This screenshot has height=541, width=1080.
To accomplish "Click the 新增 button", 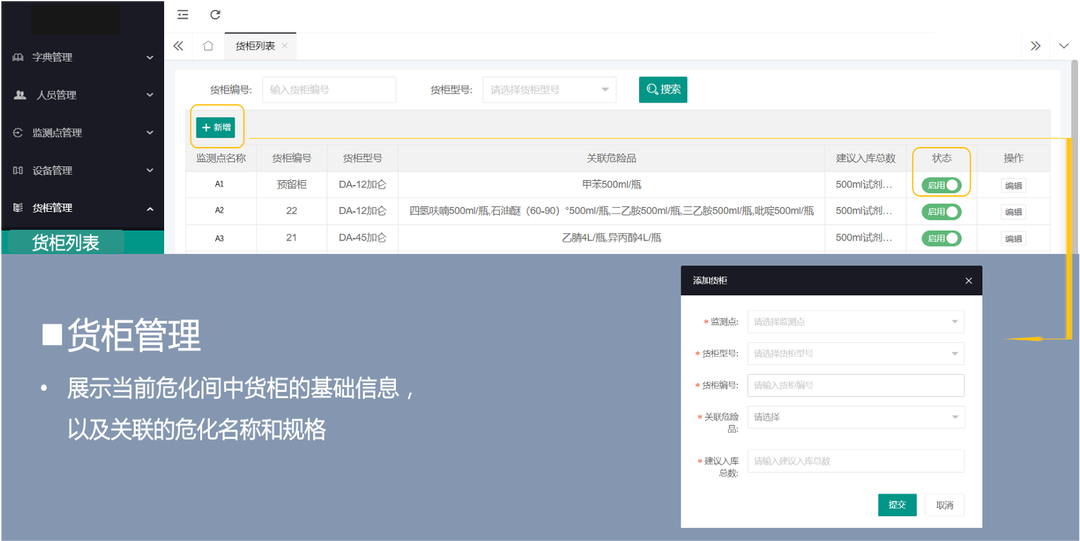I will [216, 127].
